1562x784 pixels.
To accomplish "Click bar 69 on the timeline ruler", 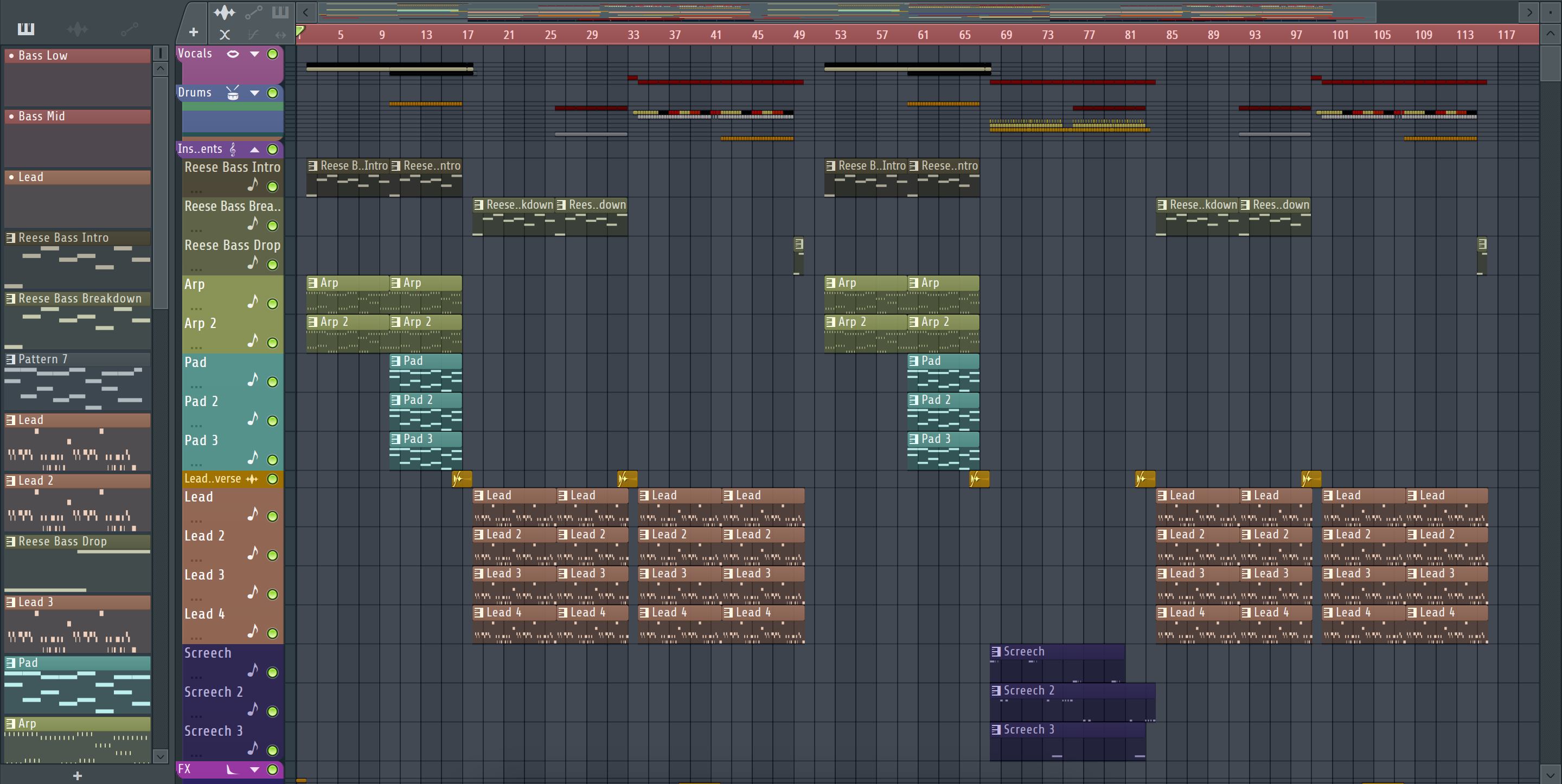I will pyautogui.click(x=1006, y=35).
